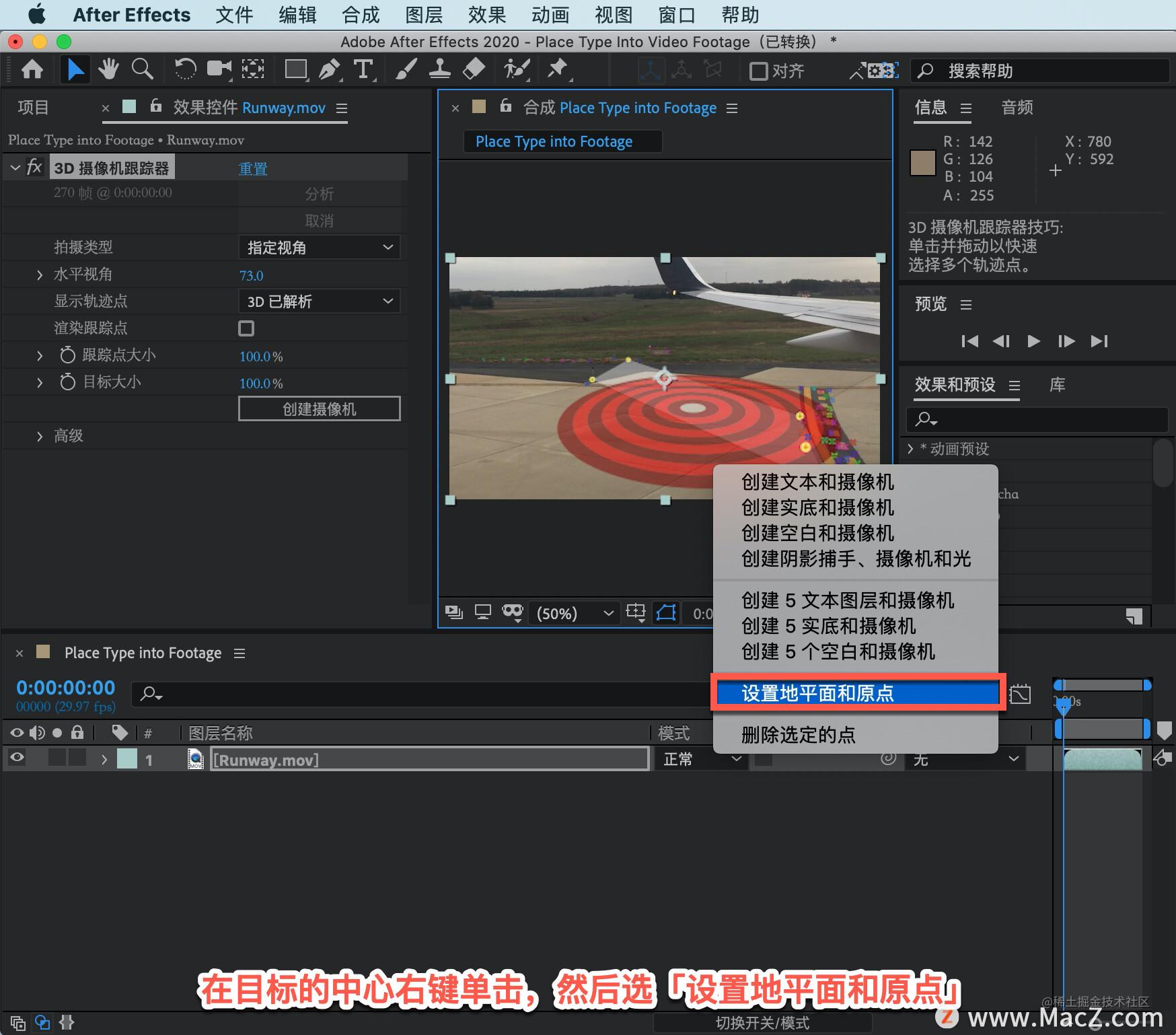Expand the 动画预设 folder
This screenshot has width=1176, height=1035.
tap(910, 449)
